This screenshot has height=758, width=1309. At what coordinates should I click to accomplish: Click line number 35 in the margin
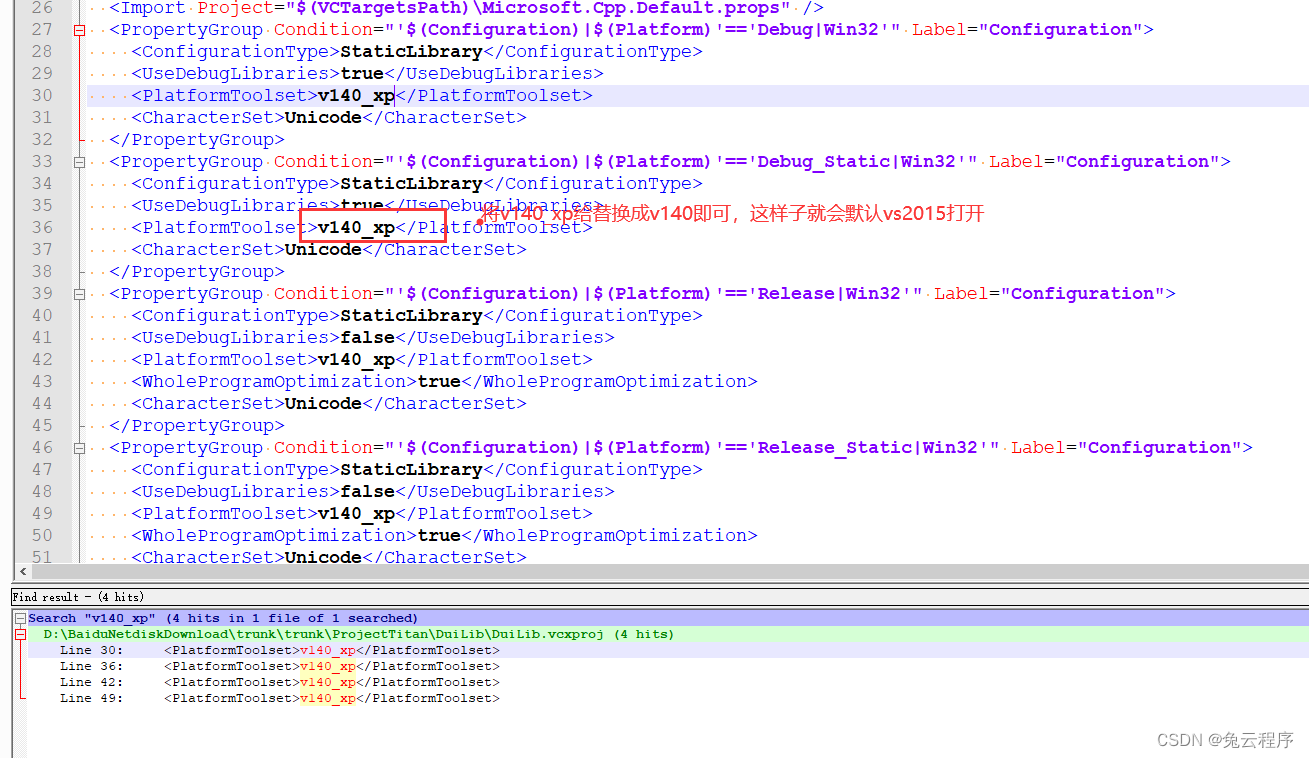point(41,206)
